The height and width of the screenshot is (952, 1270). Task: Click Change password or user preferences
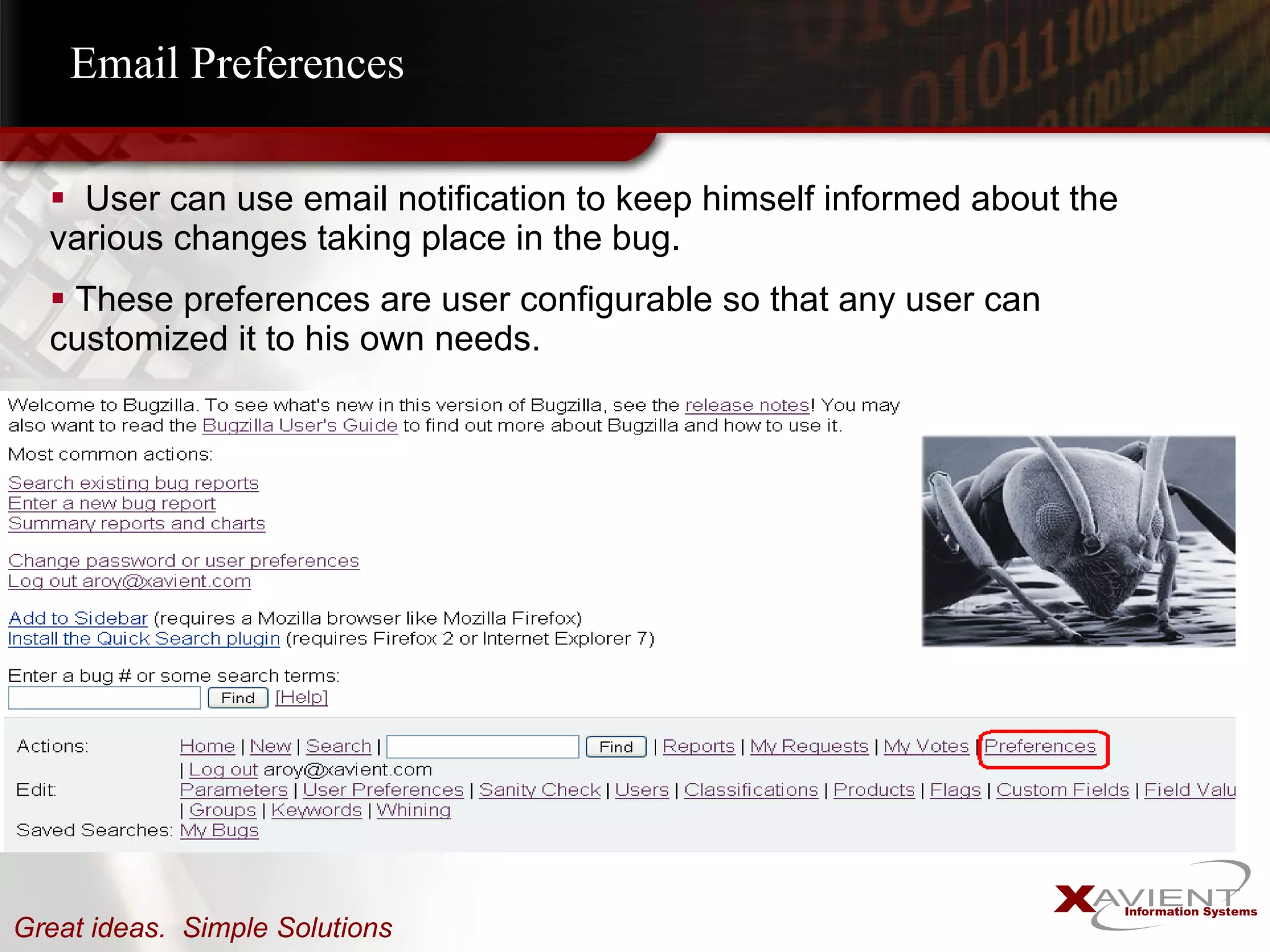coord(184,561)
